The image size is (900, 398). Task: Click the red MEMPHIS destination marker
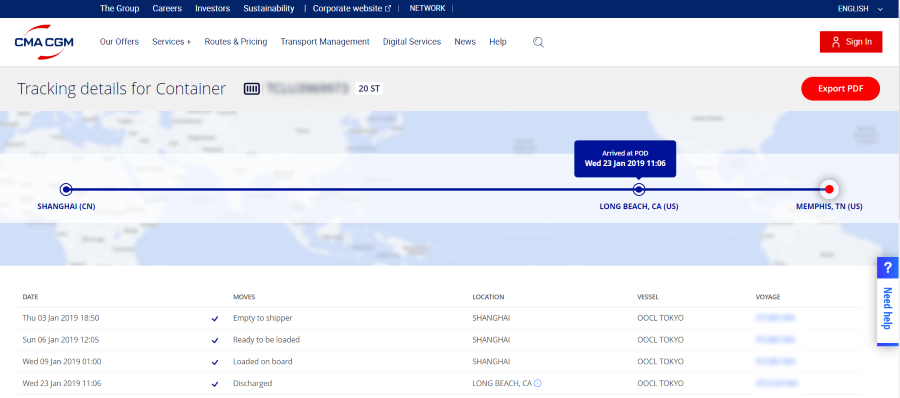point(829,189)
